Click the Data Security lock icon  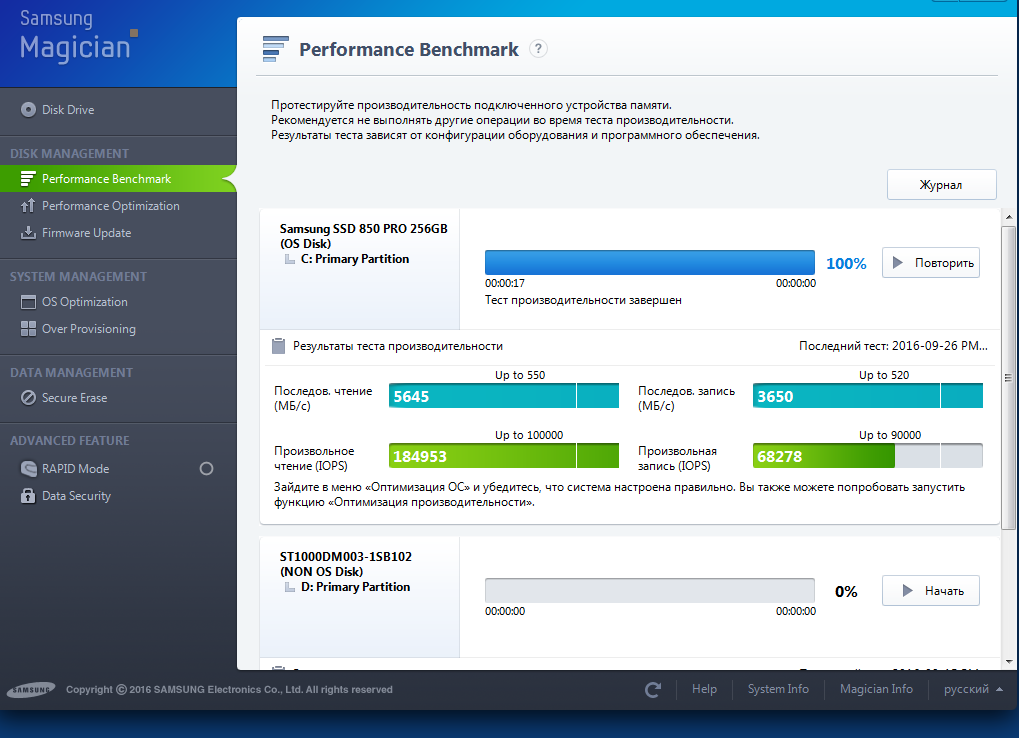(28, 496)
